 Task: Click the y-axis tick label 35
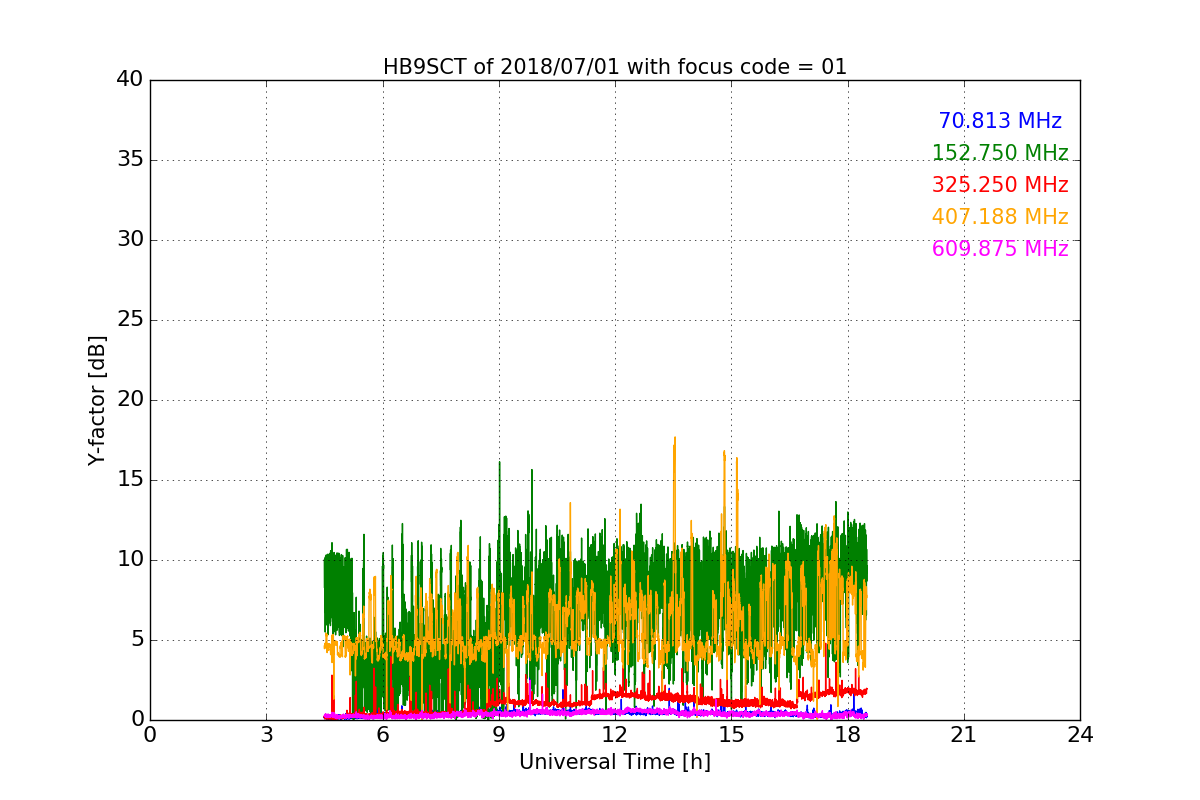(x=129, y=160)
